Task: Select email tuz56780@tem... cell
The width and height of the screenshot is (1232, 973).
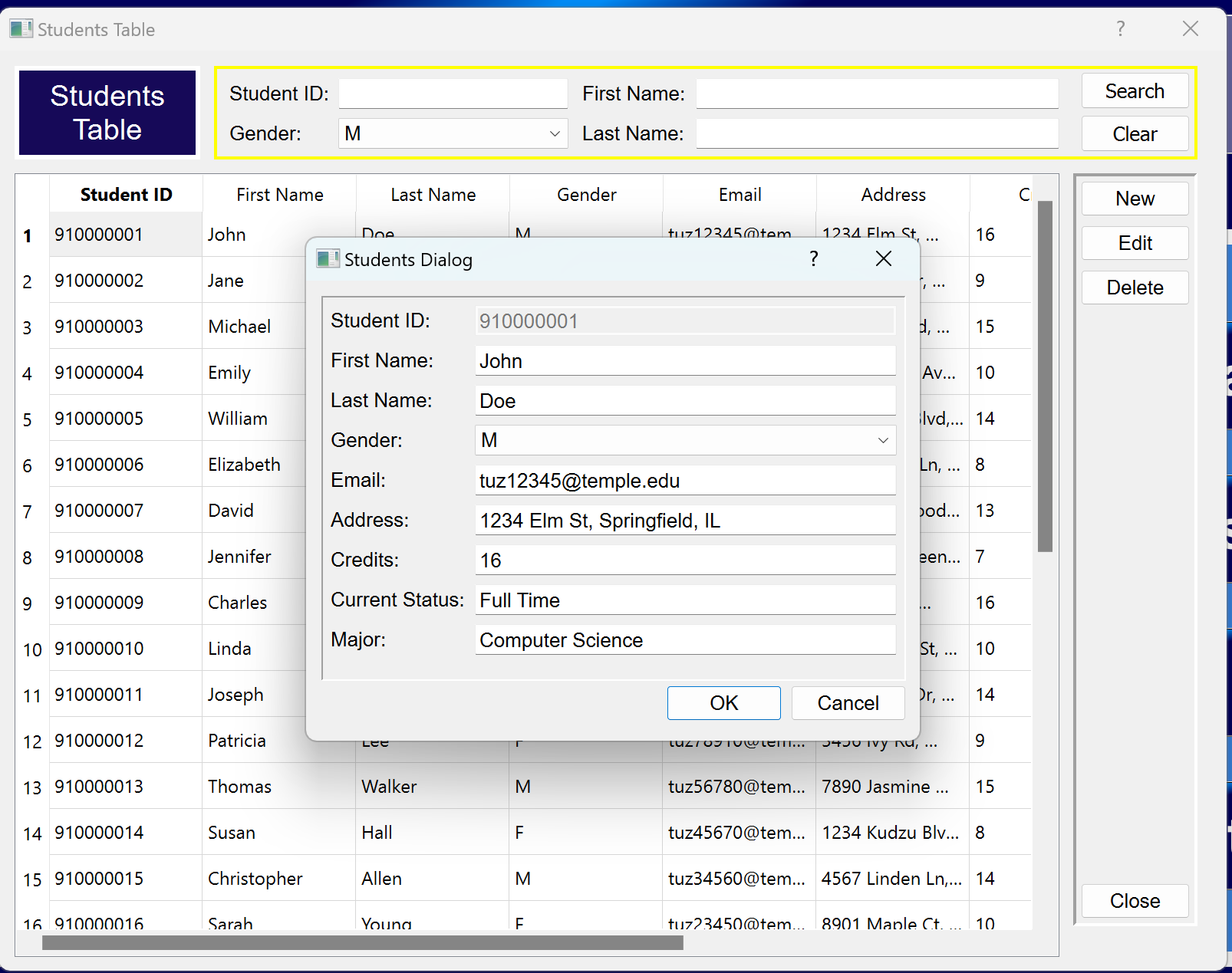Action: point(740,787)
